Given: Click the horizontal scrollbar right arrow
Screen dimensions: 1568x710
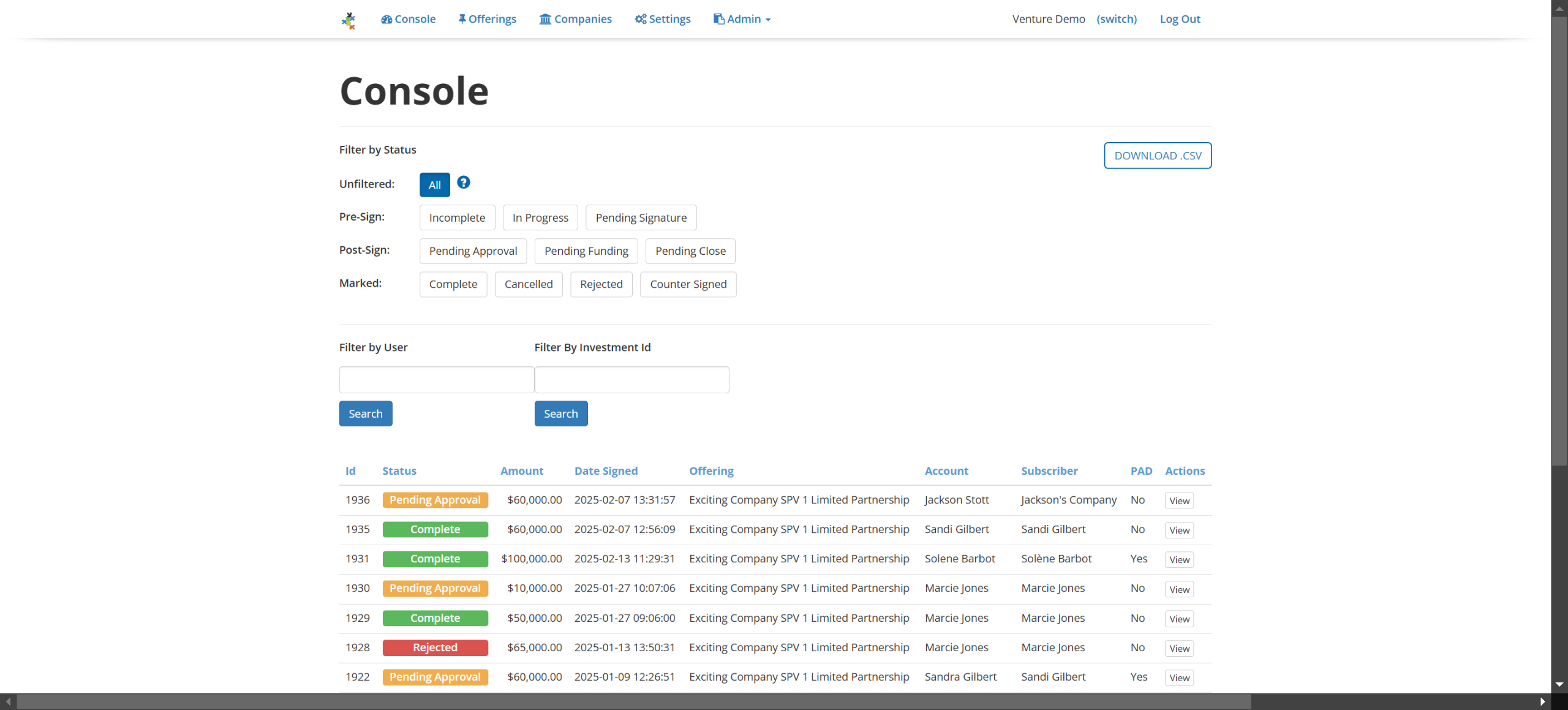Looking at the screenshot, I should click(1542, 702).
